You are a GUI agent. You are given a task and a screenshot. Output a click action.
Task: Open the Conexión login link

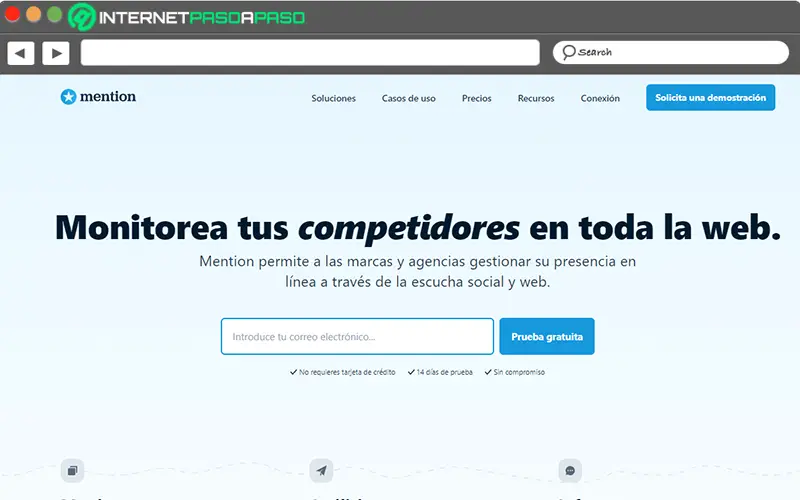coord(600,98)
